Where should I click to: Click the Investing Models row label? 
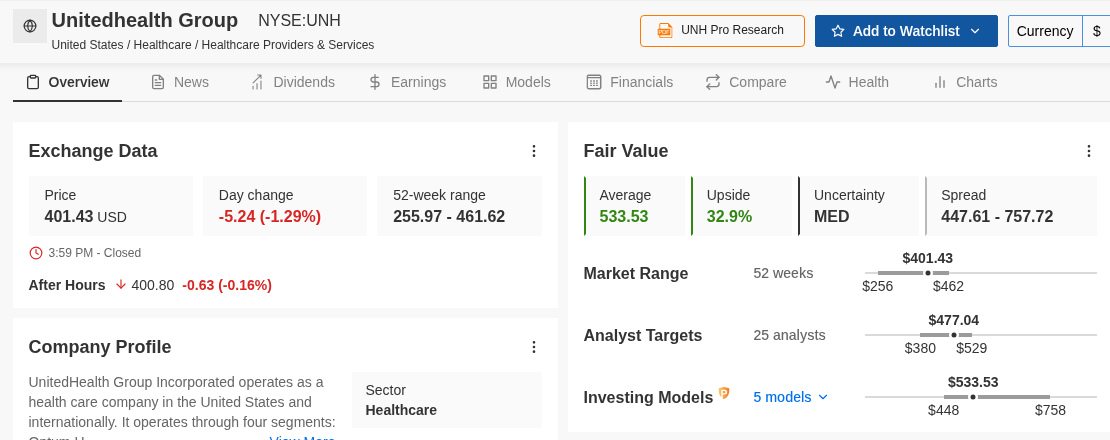point(648,398)
